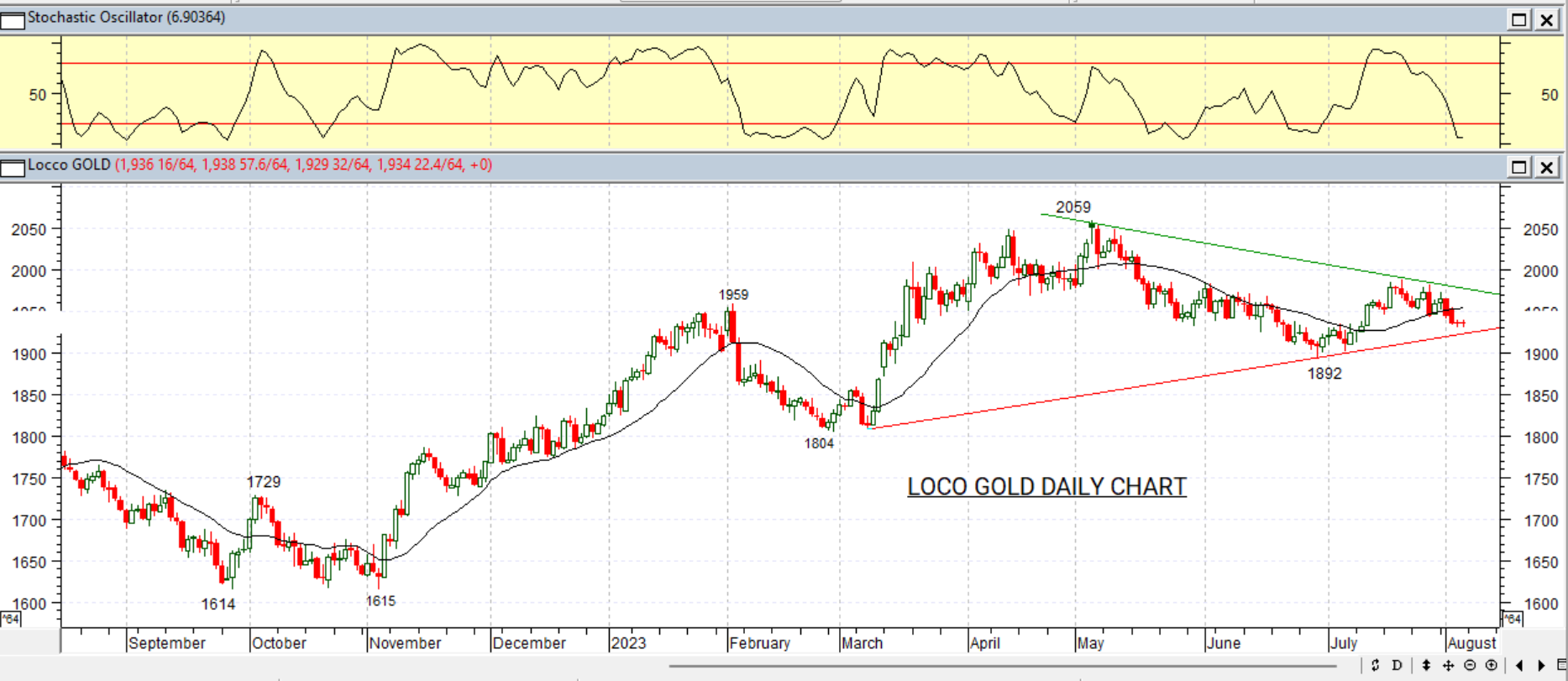
Task: Maximize the Locco GOLD inner window
Action: (1518, 166)
